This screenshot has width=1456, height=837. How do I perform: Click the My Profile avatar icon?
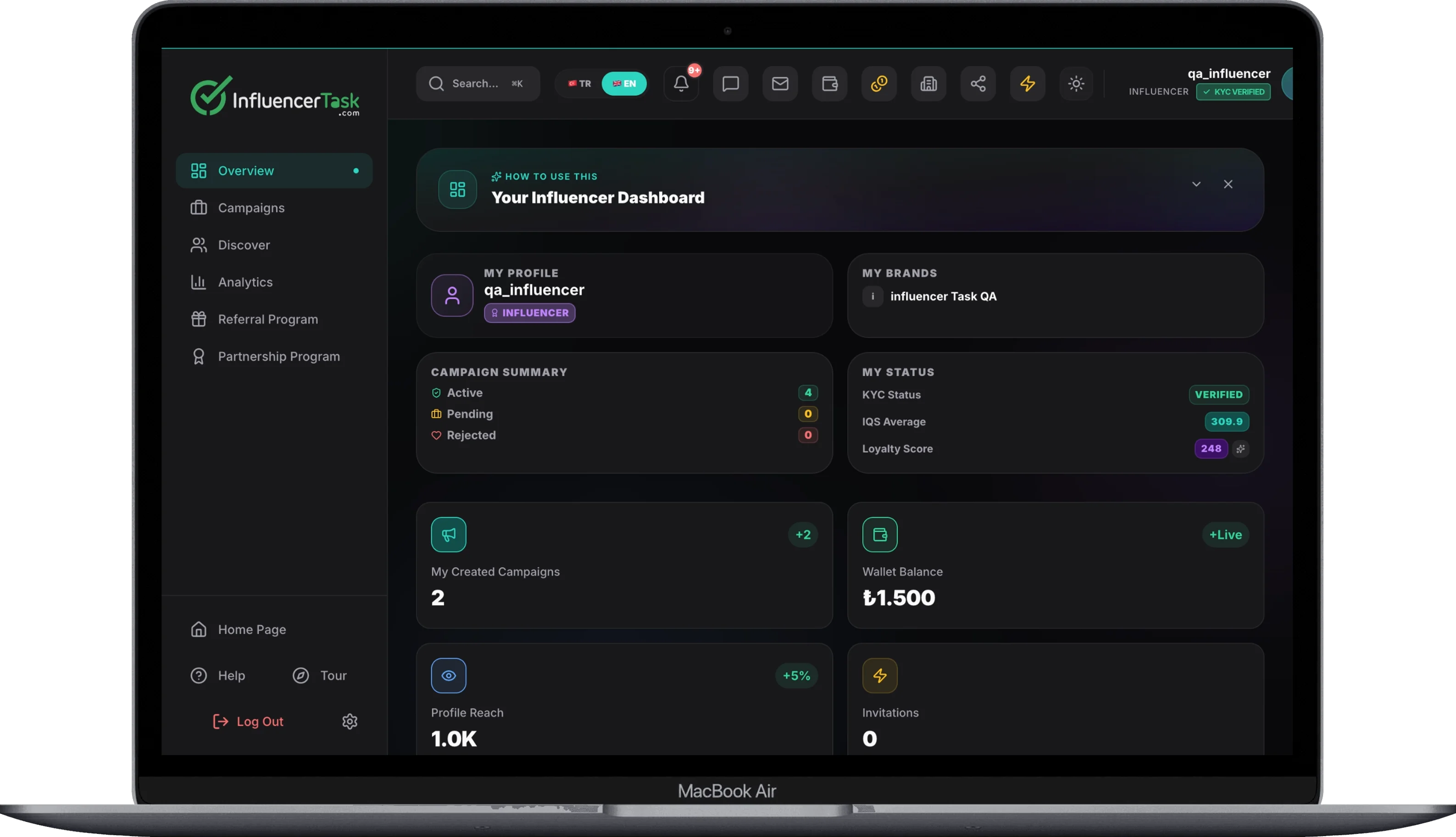point(452,296)
